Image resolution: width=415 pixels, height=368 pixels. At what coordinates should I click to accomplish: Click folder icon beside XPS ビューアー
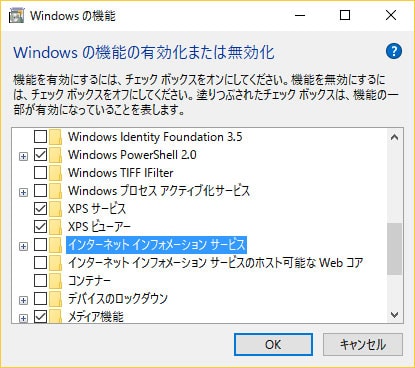tap(55, 227)
